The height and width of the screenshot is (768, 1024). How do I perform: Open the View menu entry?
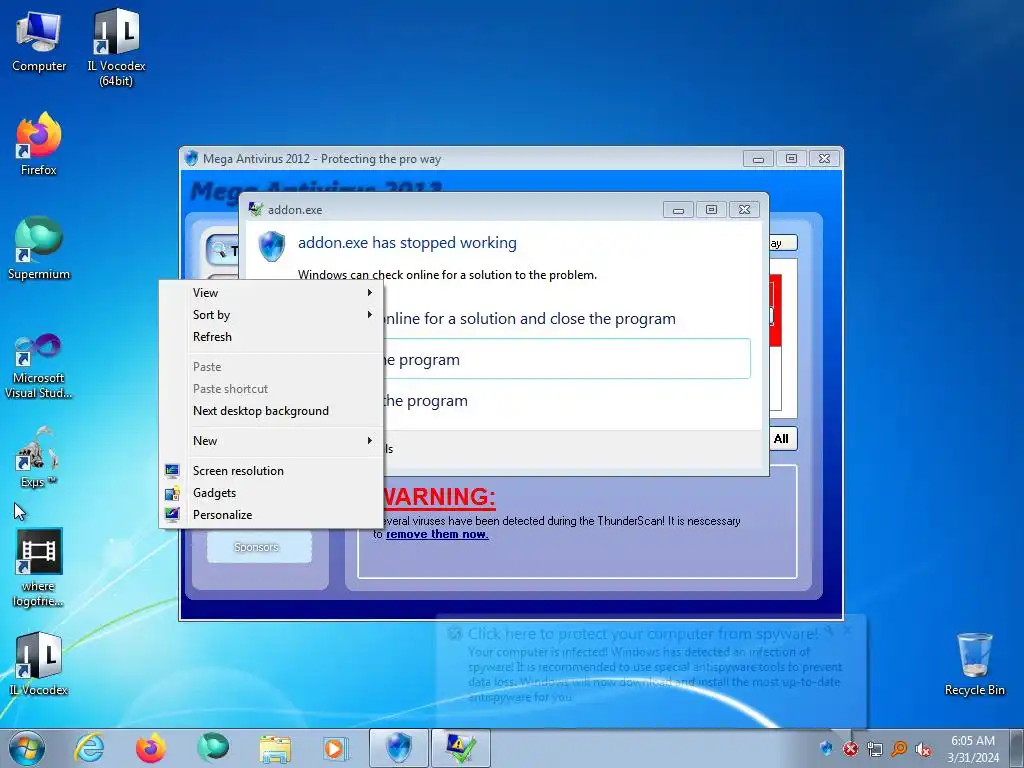pyautogui.click(x=271, y=293)
